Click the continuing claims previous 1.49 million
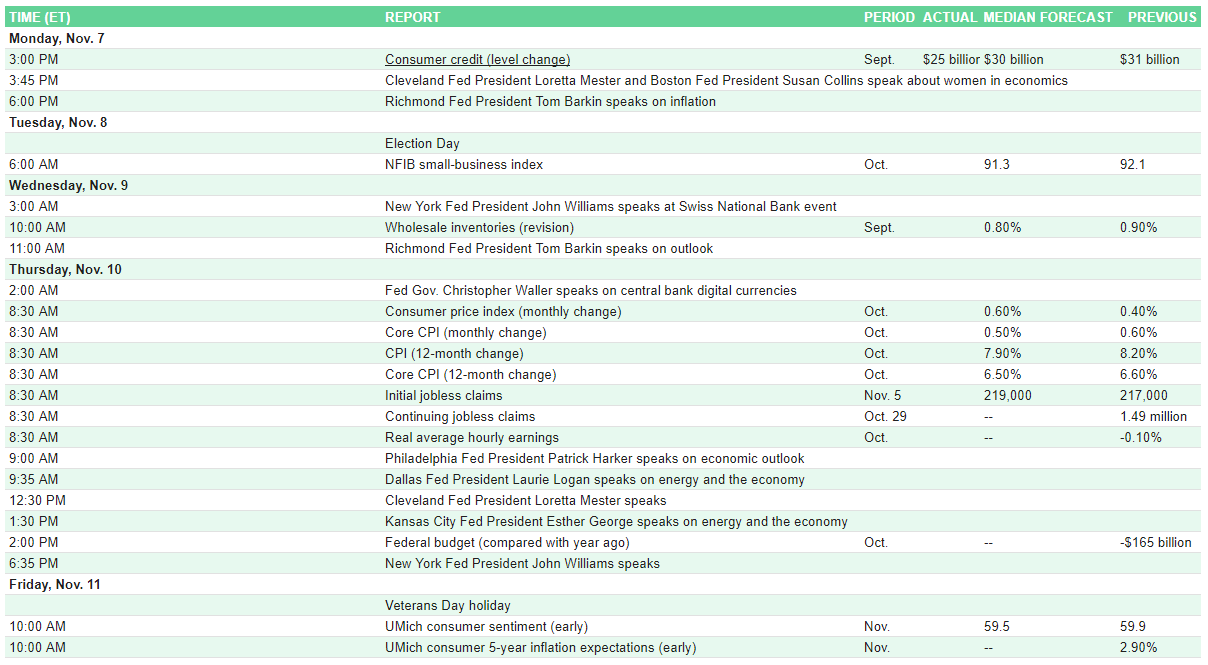This screenshot has height=665, width=1208. 1154,416
